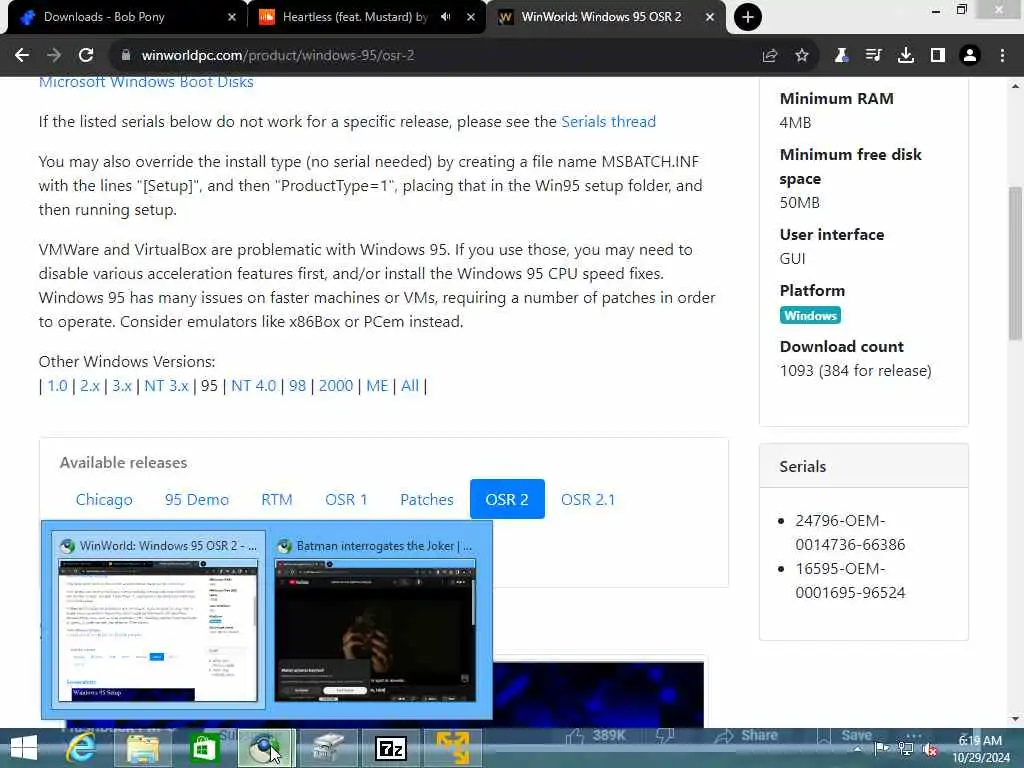The height and width of the screenshot is (768, 1024).
Task: Open the media control playlist icon
Action: (873, 56)
